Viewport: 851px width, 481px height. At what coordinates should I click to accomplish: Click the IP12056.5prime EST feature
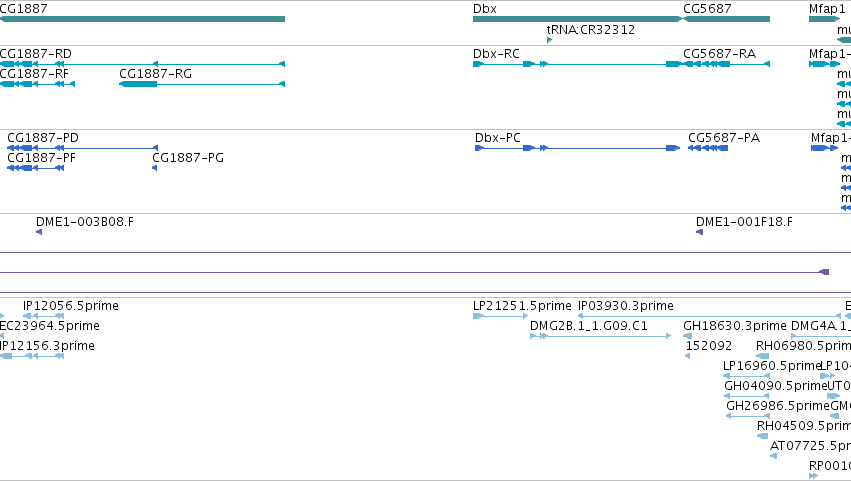[43, 316]
